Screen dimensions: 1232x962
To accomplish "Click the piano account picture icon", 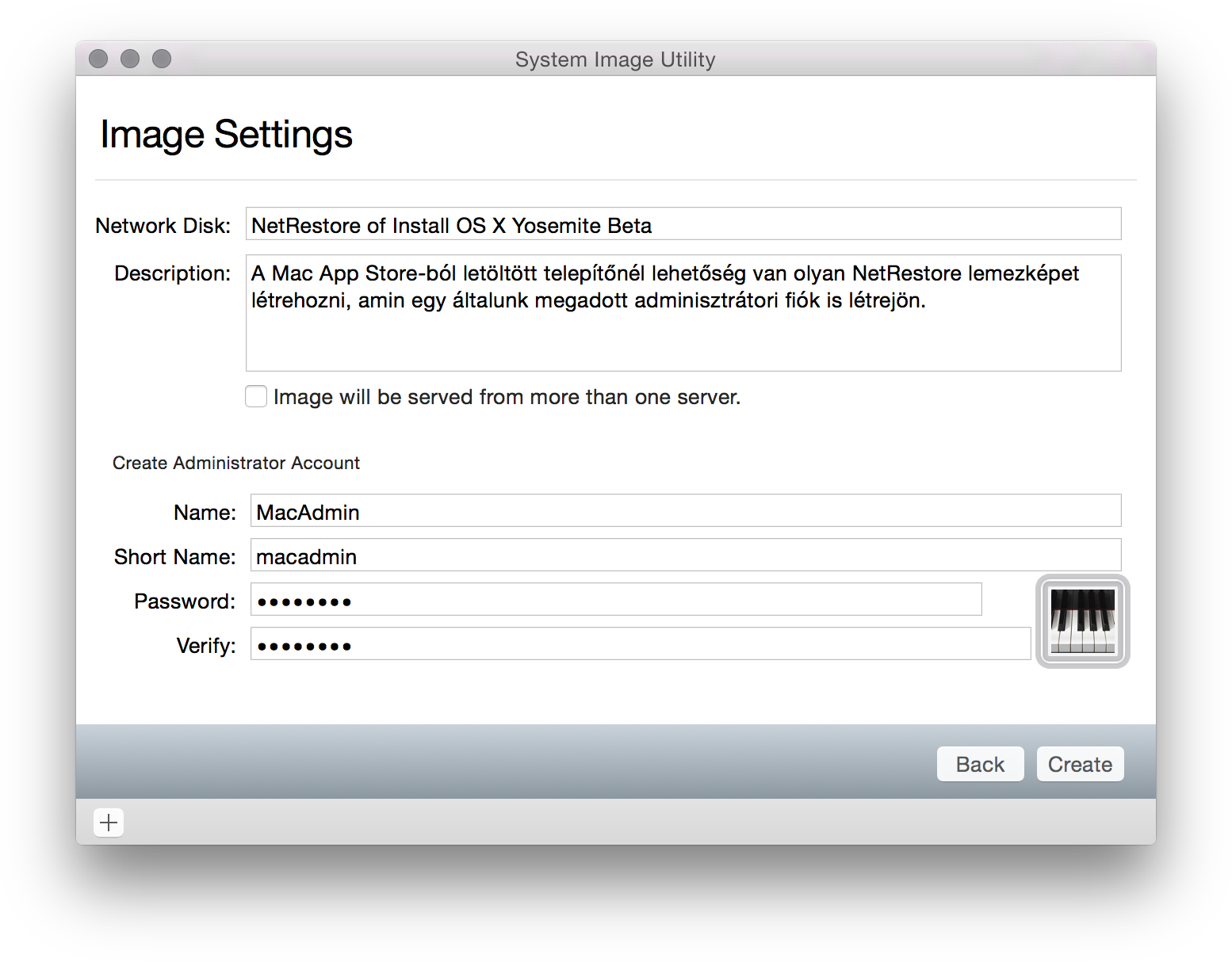I will pos(1082,621).
